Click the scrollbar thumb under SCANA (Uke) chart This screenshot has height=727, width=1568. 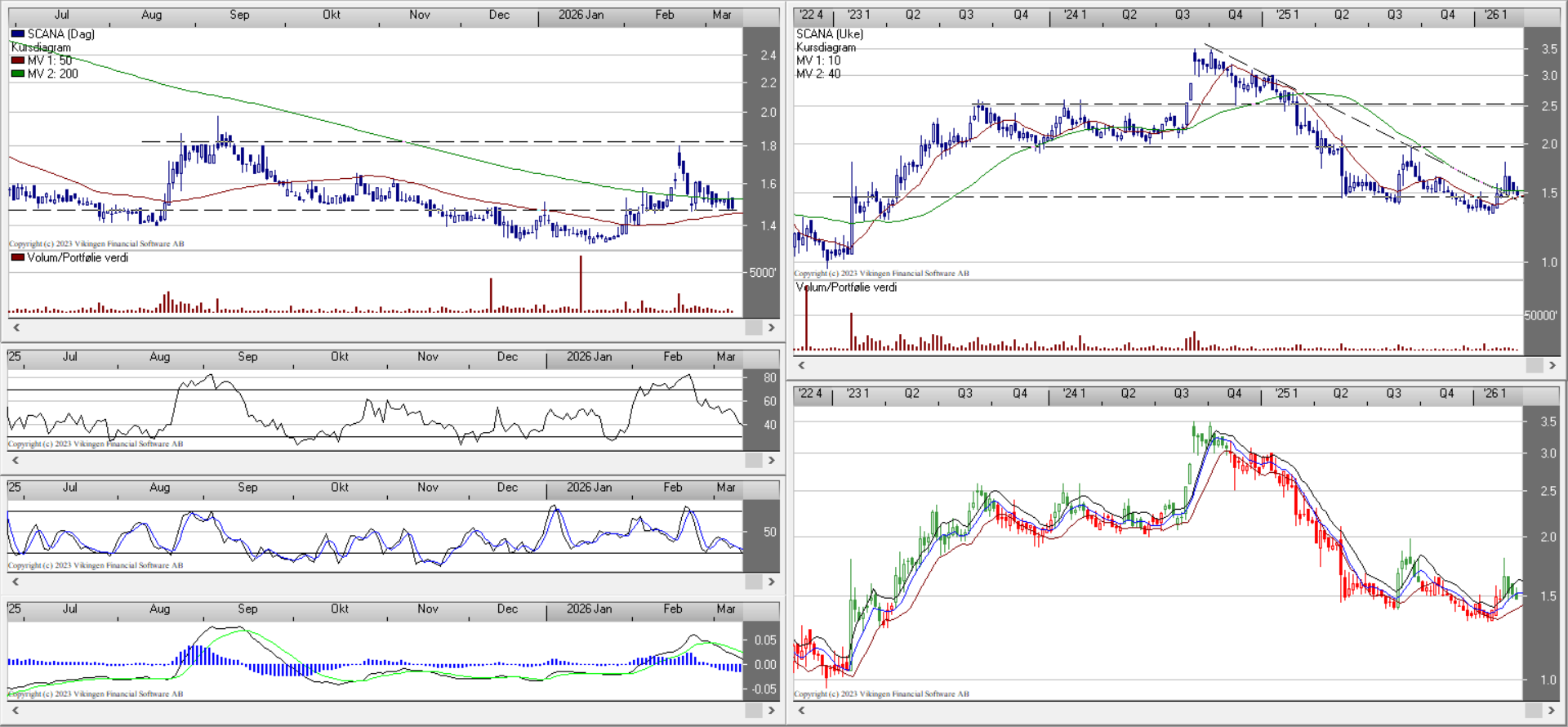coord(1533,365)
